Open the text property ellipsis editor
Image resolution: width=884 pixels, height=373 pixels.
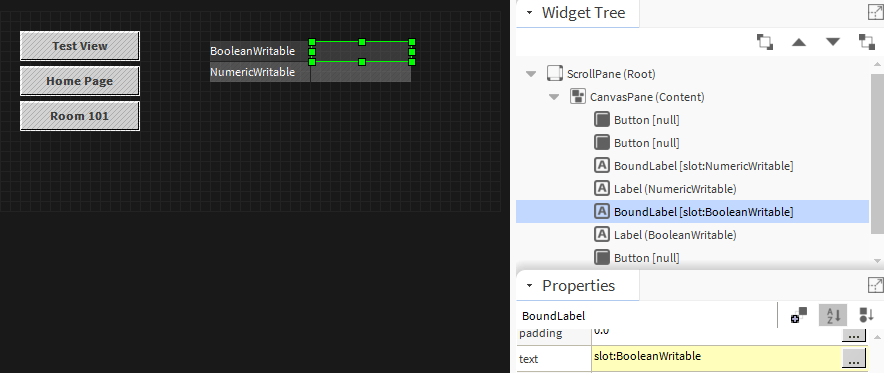[x=854, y=357]
